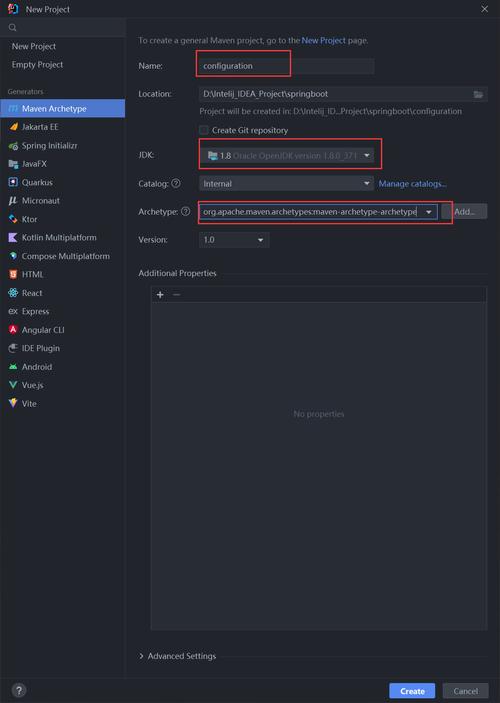Open the Catalog help question mark
500x703 pixels.
(176, 183)
